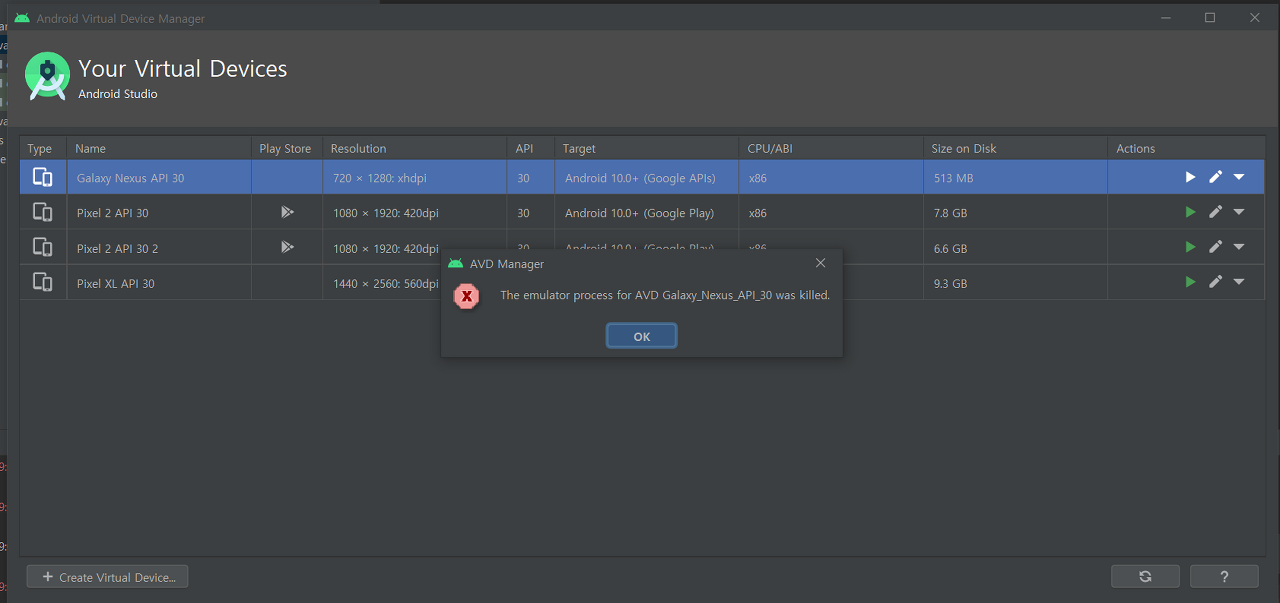This screenshot has height=603, width=1280.
Task: Minimize the Android Virtual Device Manager window
Action: 1165,17
